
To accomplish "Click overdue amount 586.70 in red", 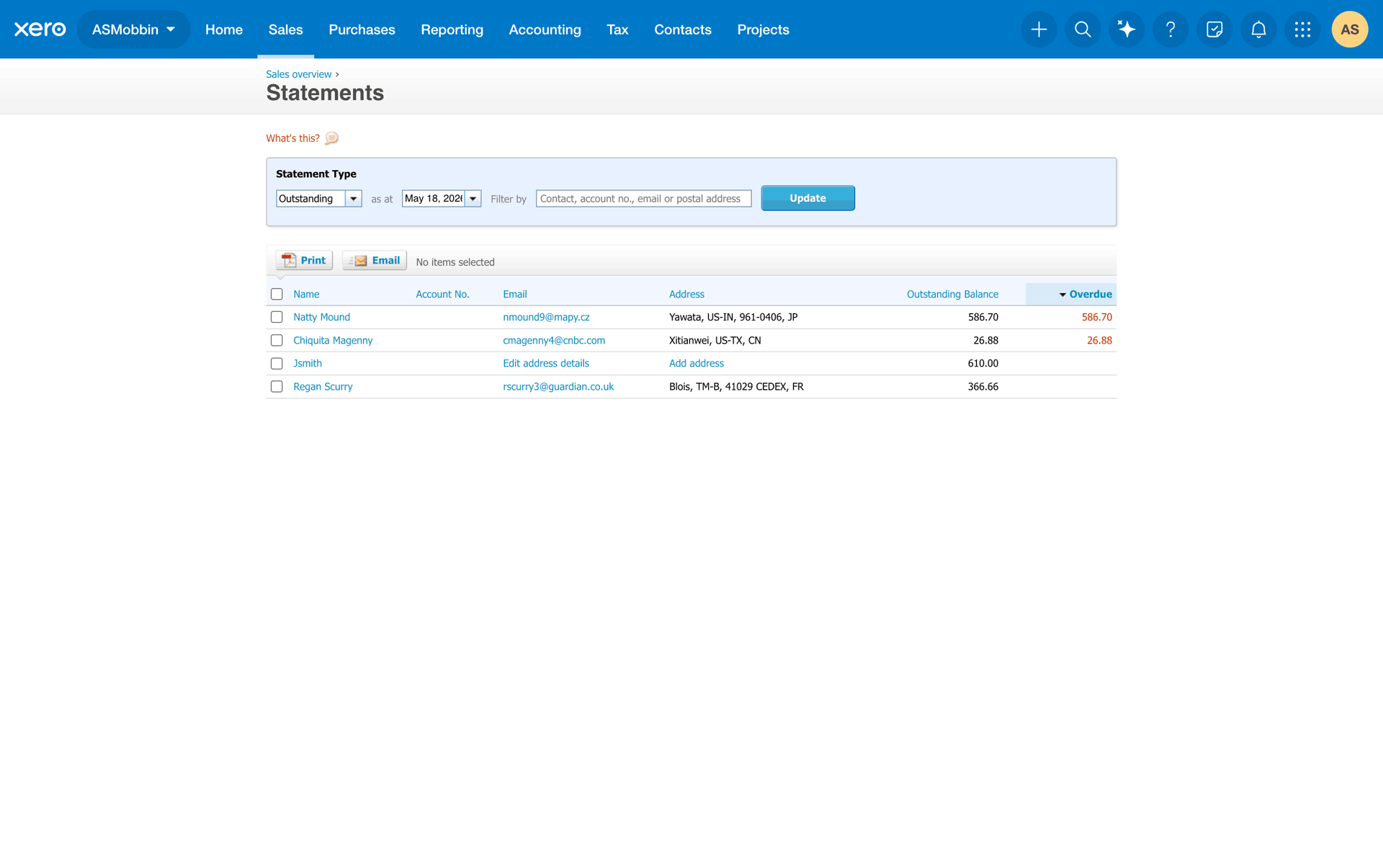I will [x=1096, y=317].
